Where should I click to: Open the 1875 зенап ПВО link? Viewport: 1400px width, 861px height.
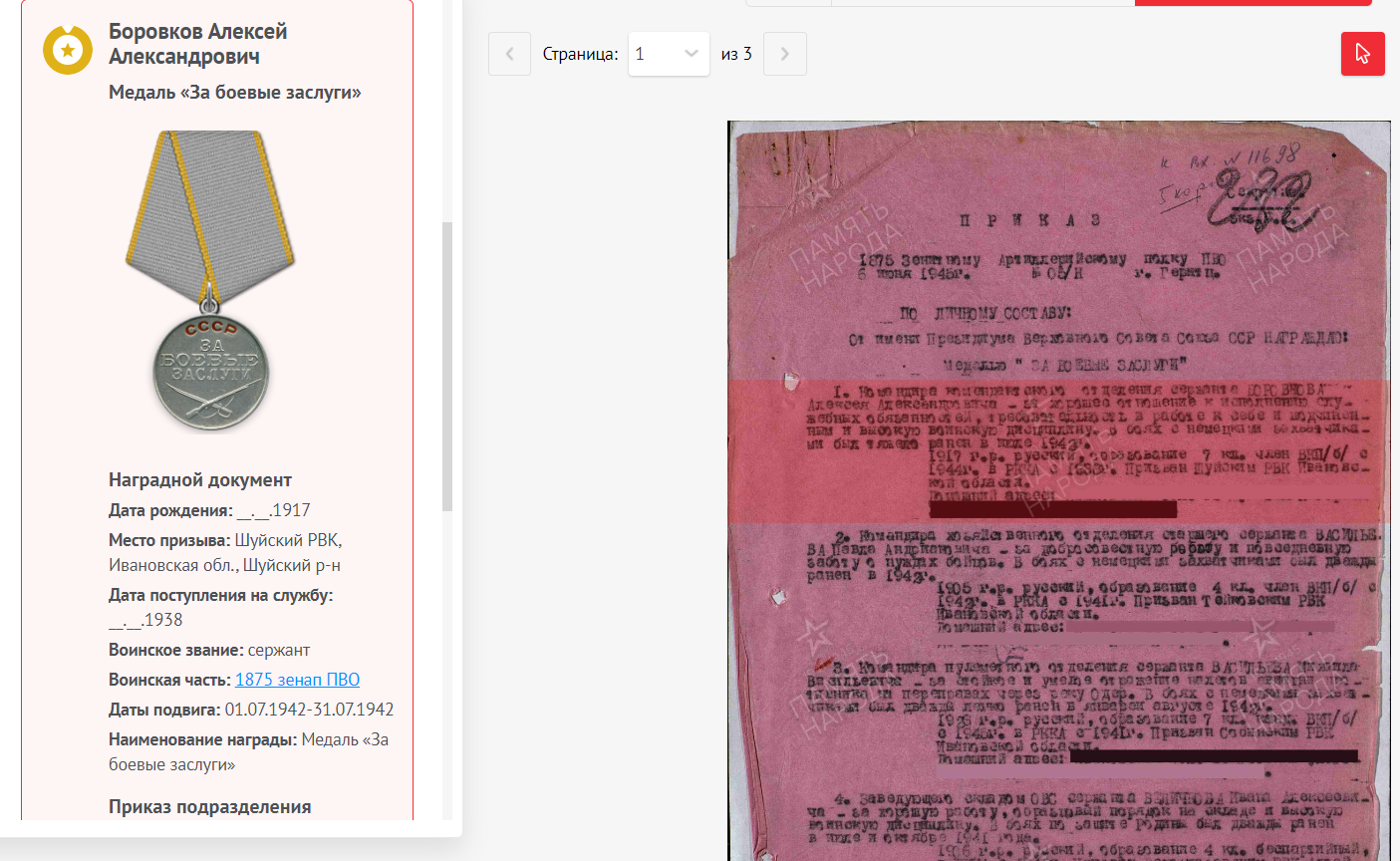pos(297,680)
